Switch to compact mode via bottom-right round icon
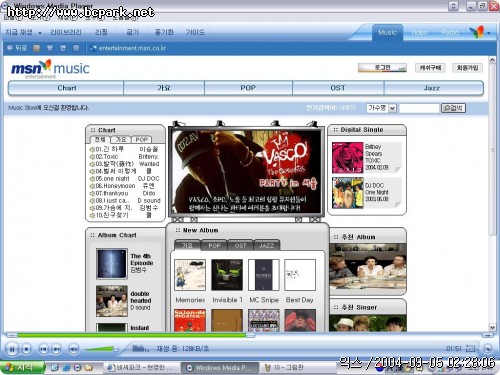 tap(488, 348)
